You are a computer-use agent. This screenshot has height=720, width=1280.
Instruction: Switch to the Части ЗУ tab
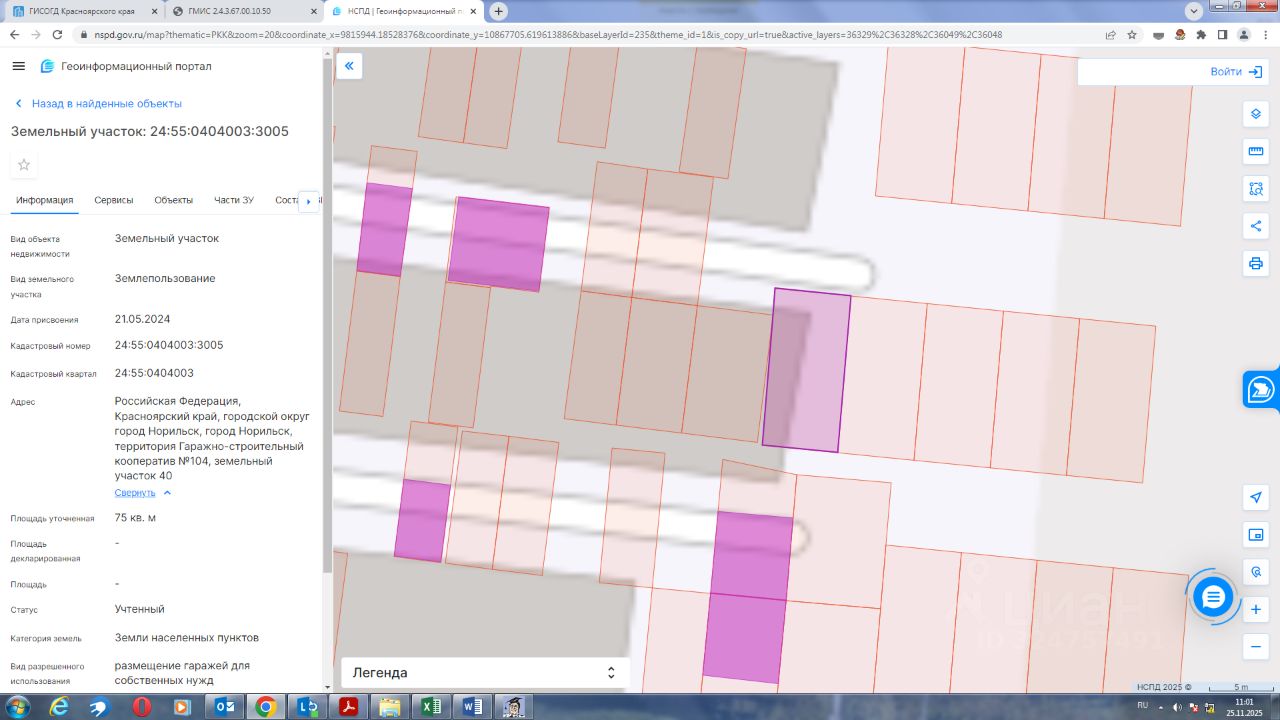234,200
